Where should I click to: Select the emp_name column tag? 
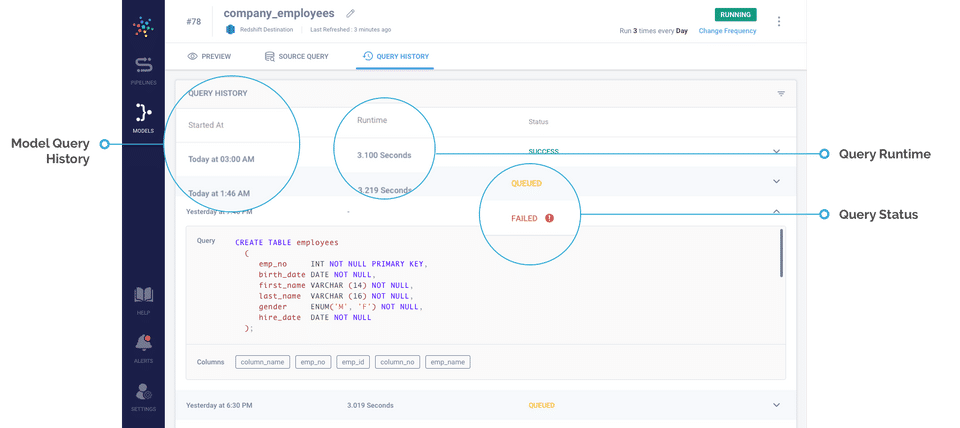448,362
